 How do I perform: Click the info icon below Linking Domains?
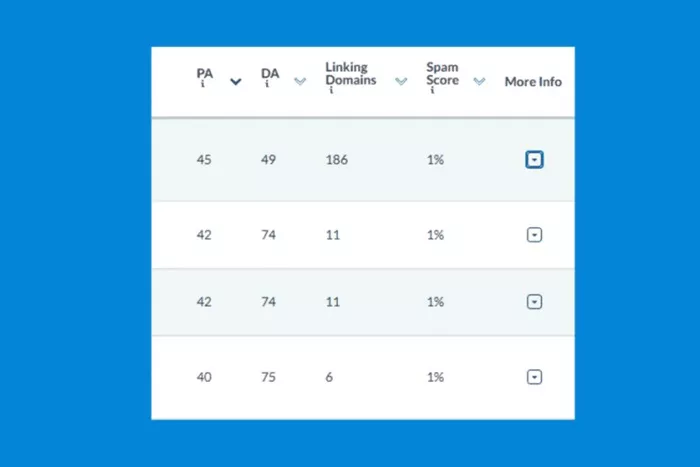click(x=331, y=90)
